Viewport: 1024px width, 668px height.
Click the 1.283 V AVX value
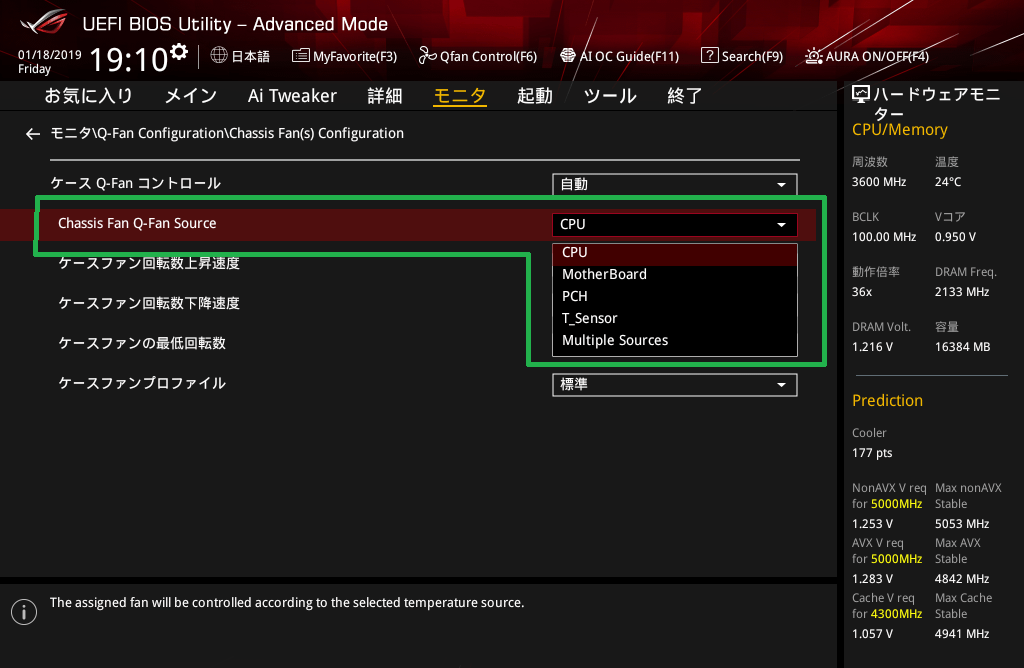tap(872, 579)
